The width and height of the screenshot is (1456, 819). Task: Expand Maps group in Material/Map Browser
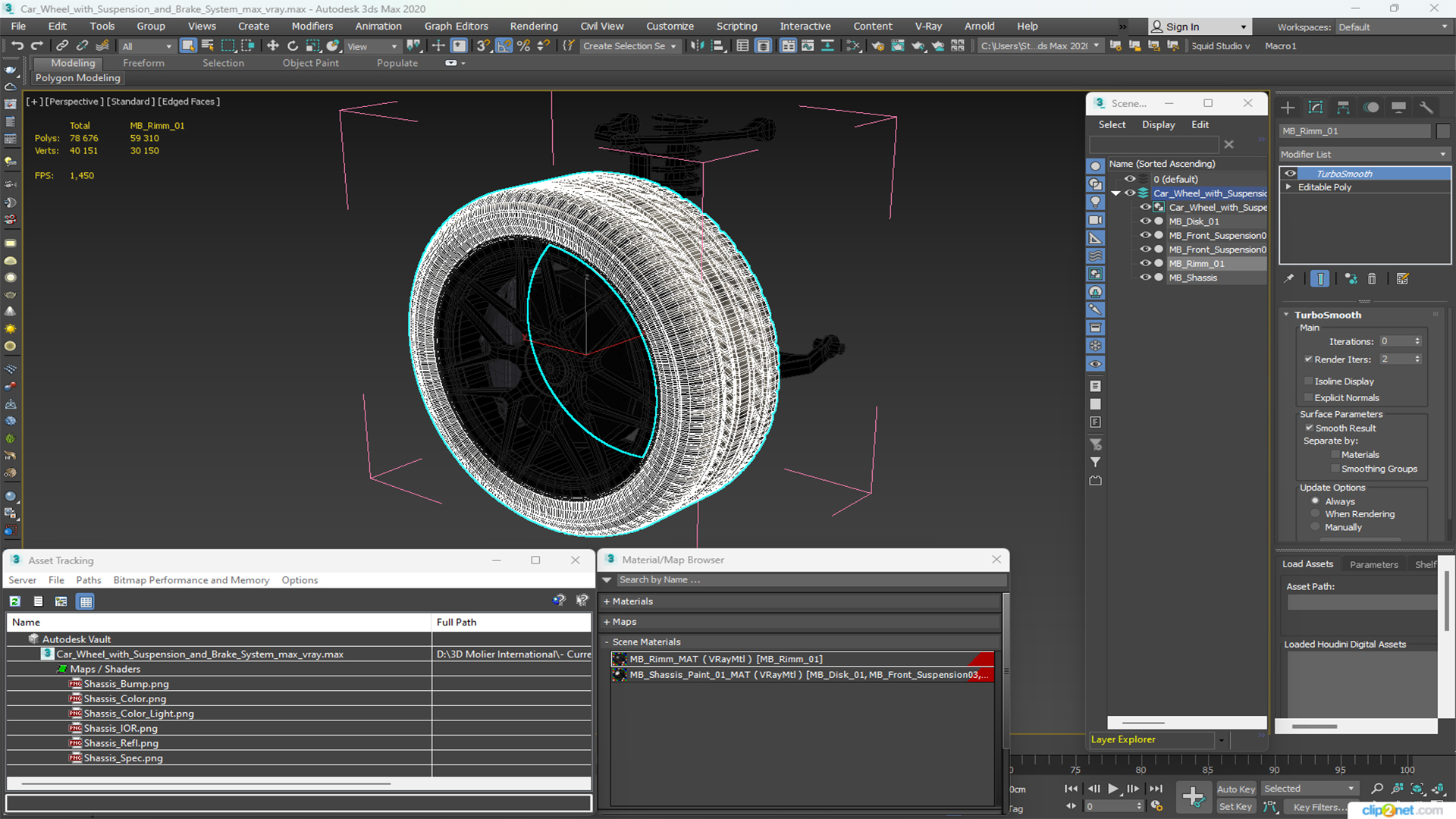pos(607,622)
